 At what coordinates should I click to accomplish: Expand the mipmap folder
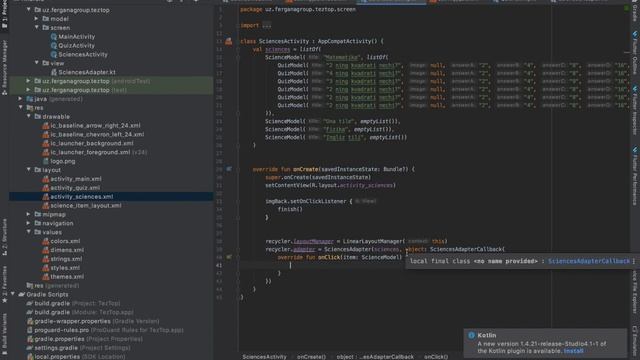[x=29, y=214]
